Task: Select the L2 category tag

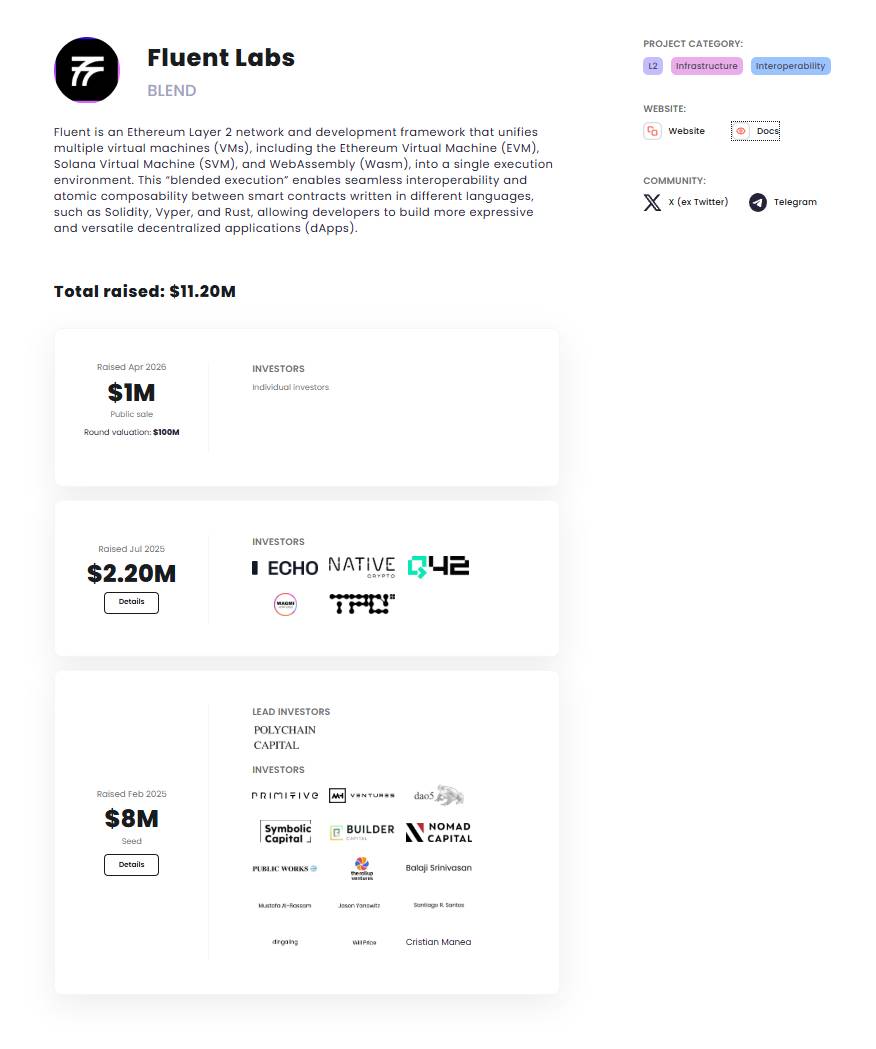Action: click(x=653, y=66)
